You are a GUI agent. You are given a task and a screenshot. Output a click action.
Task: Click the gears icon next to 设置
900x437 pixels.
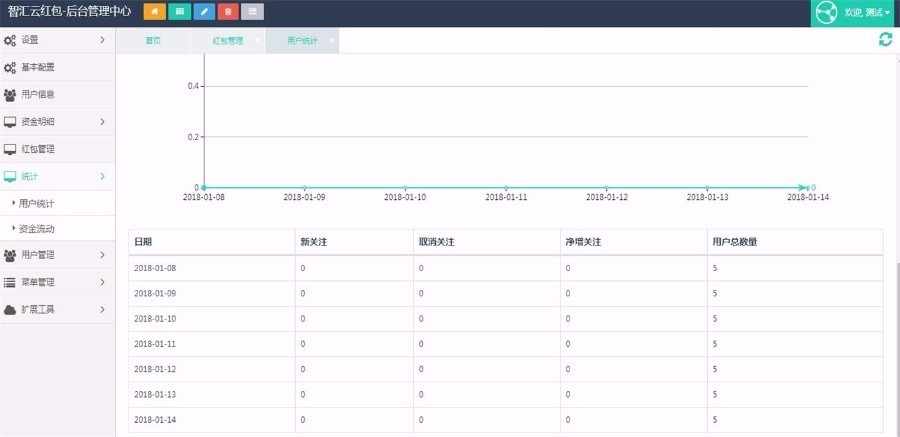pos(10,40)
